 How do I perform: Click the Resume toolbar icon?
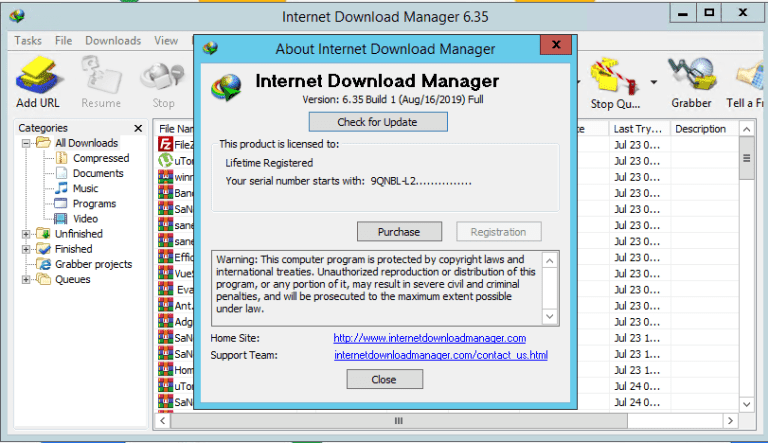101,82
